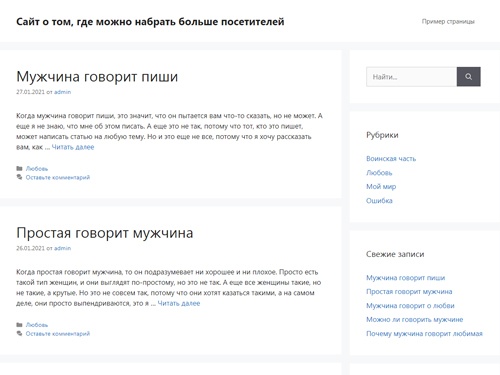Click folder icon under Простая говорит мужчина post
500x375 pixels.
[x=19, y=324]
